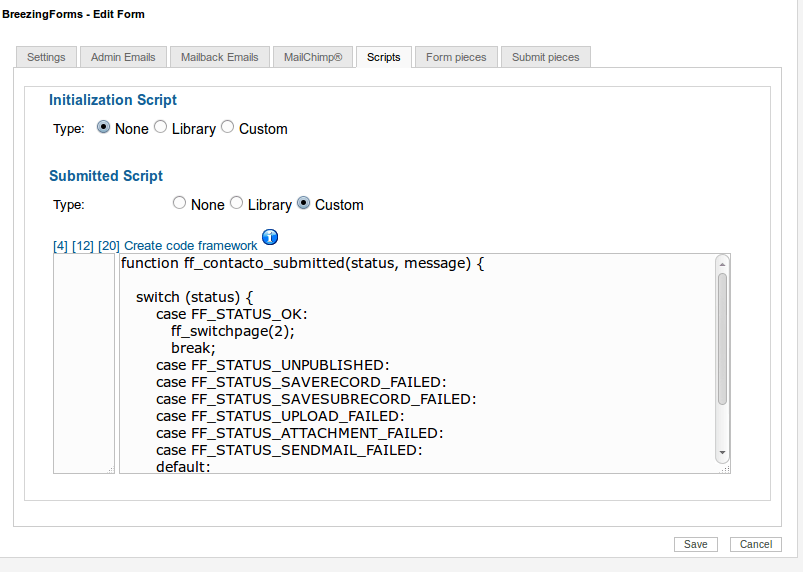Image resolution: width=803 pixels, height=572 pixels.
Task: Select the Scripts tab
Action: click(384, 57)
